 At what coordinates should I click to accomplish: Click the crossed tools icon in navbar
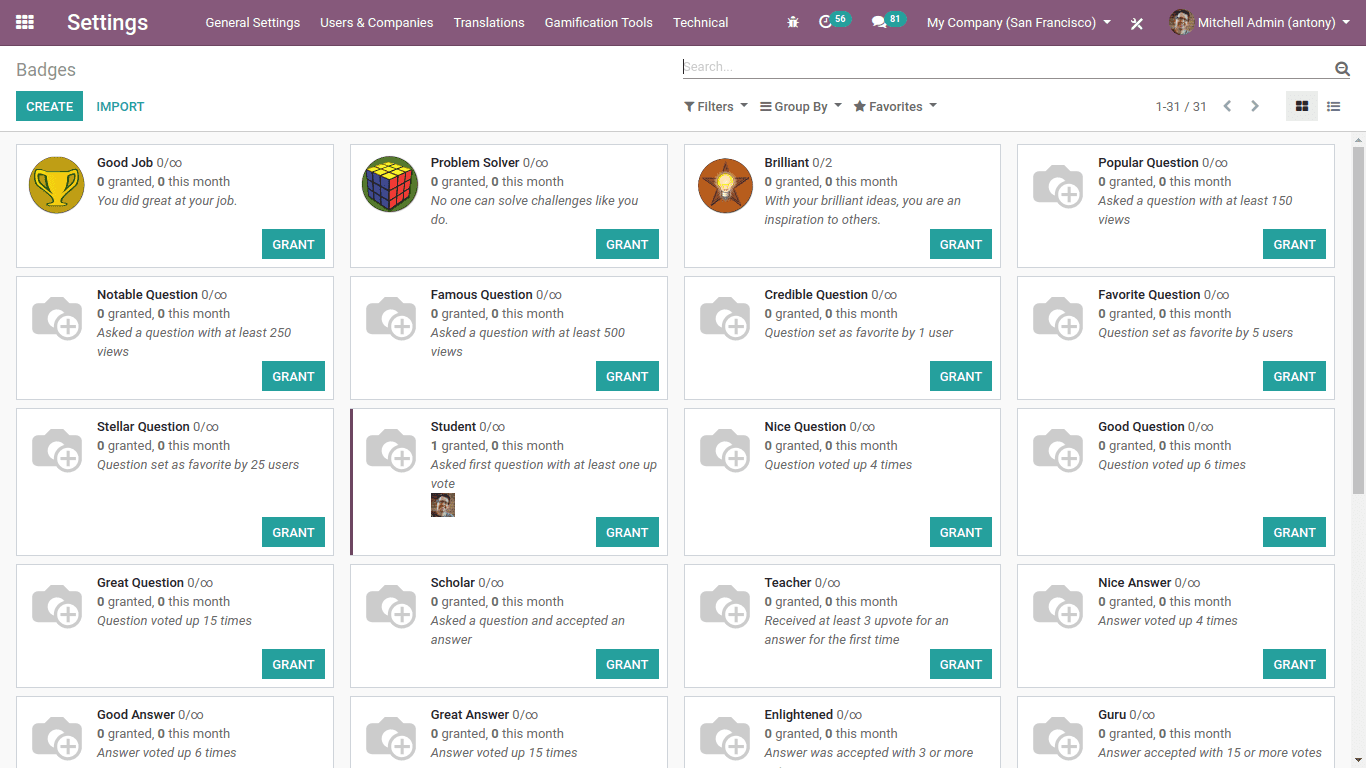[x=1136, y=23]
